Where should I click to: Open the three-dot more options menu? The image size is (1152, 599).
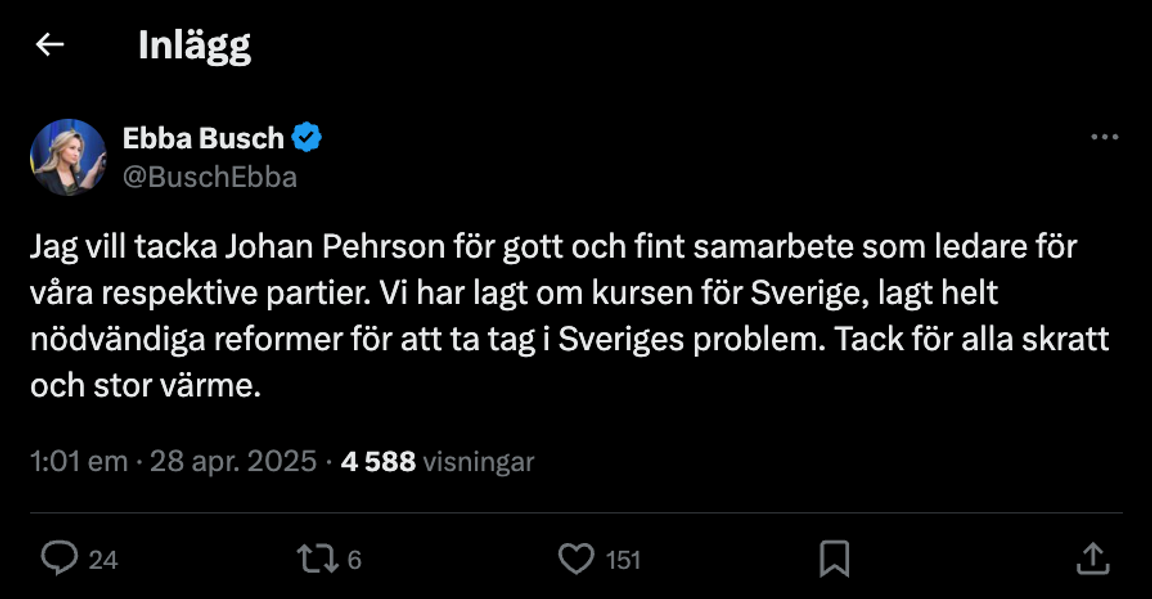[1104, 137]
